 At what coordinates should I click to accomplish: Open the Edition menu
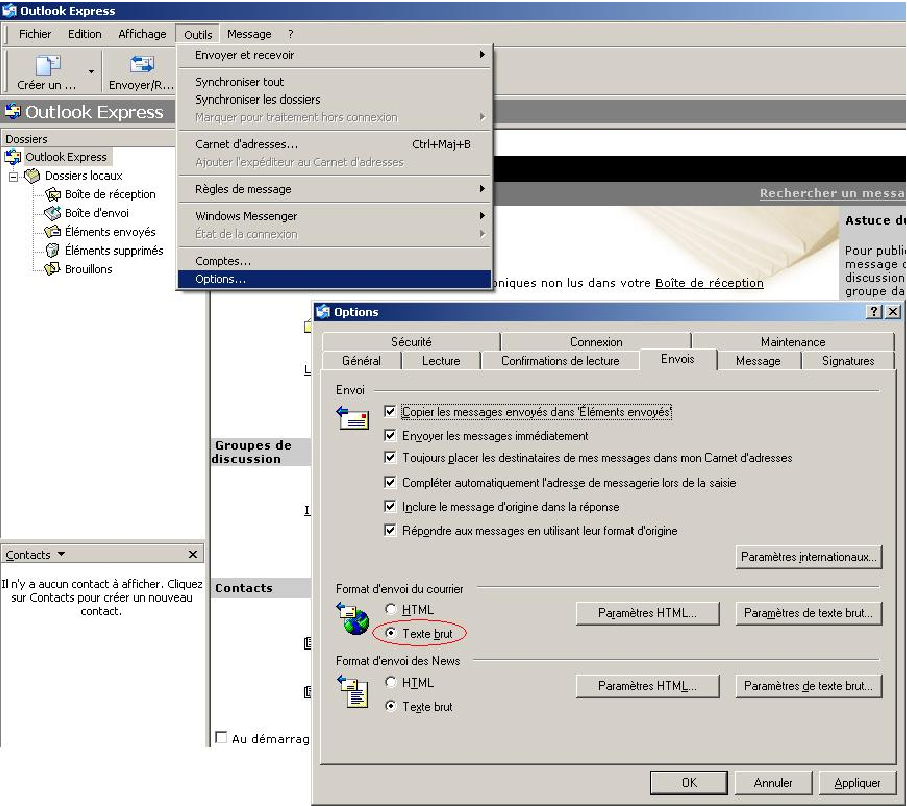[x=84, y=34]
